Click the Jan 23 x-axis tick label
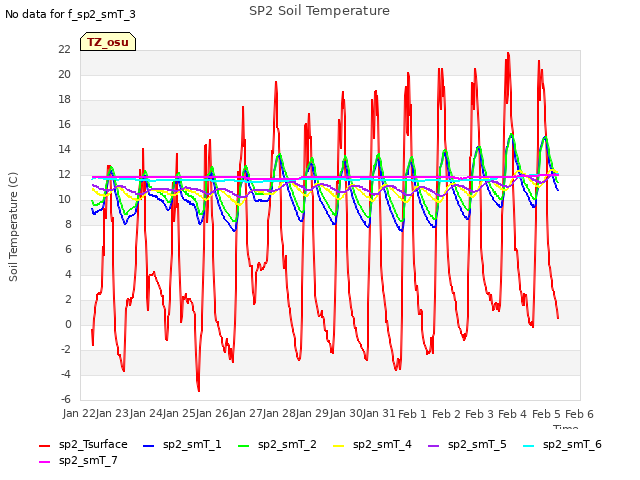640x480 pixels. (113, 414)
